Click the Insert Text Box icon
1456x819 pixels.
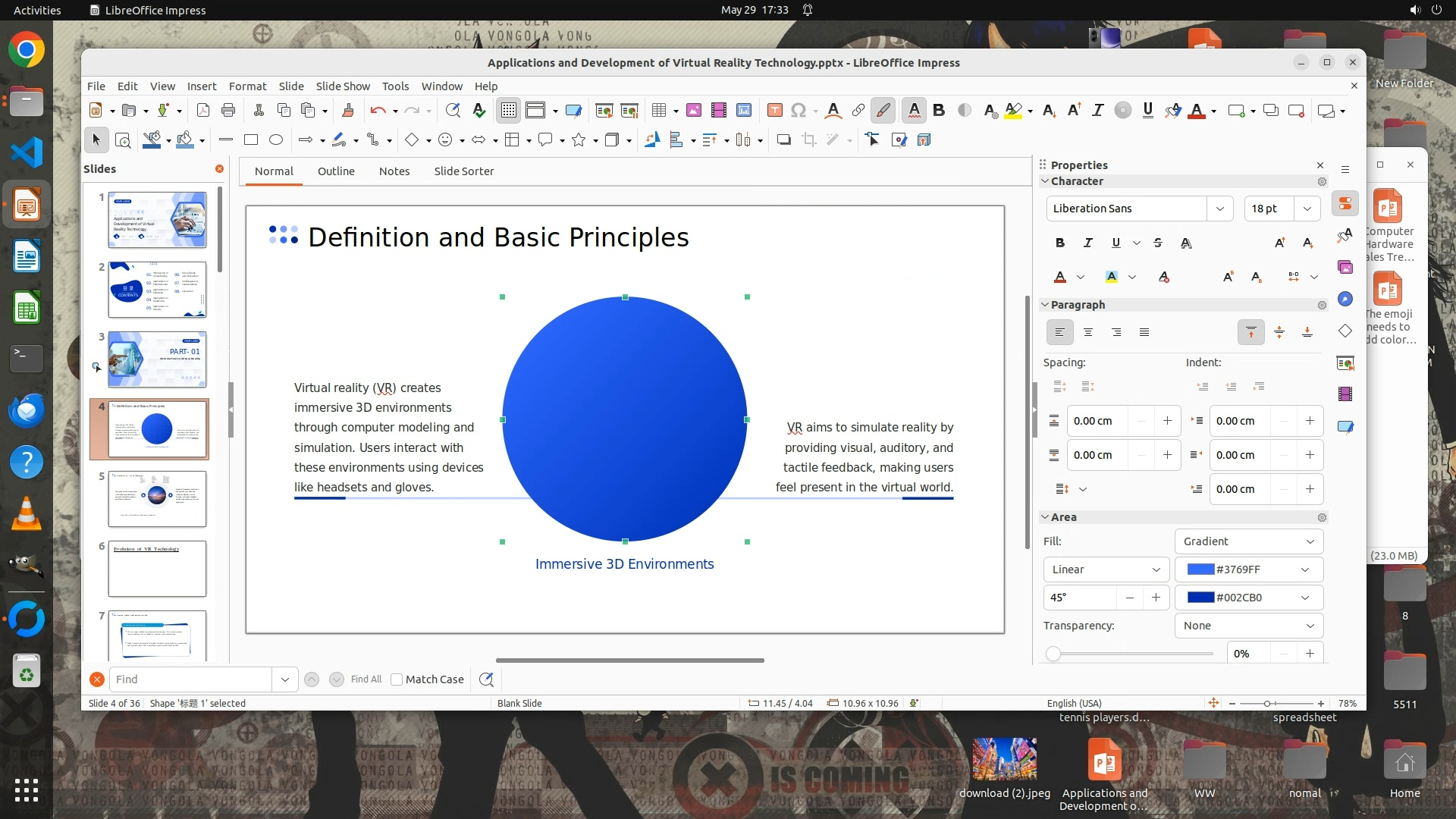tap(774, 111)
